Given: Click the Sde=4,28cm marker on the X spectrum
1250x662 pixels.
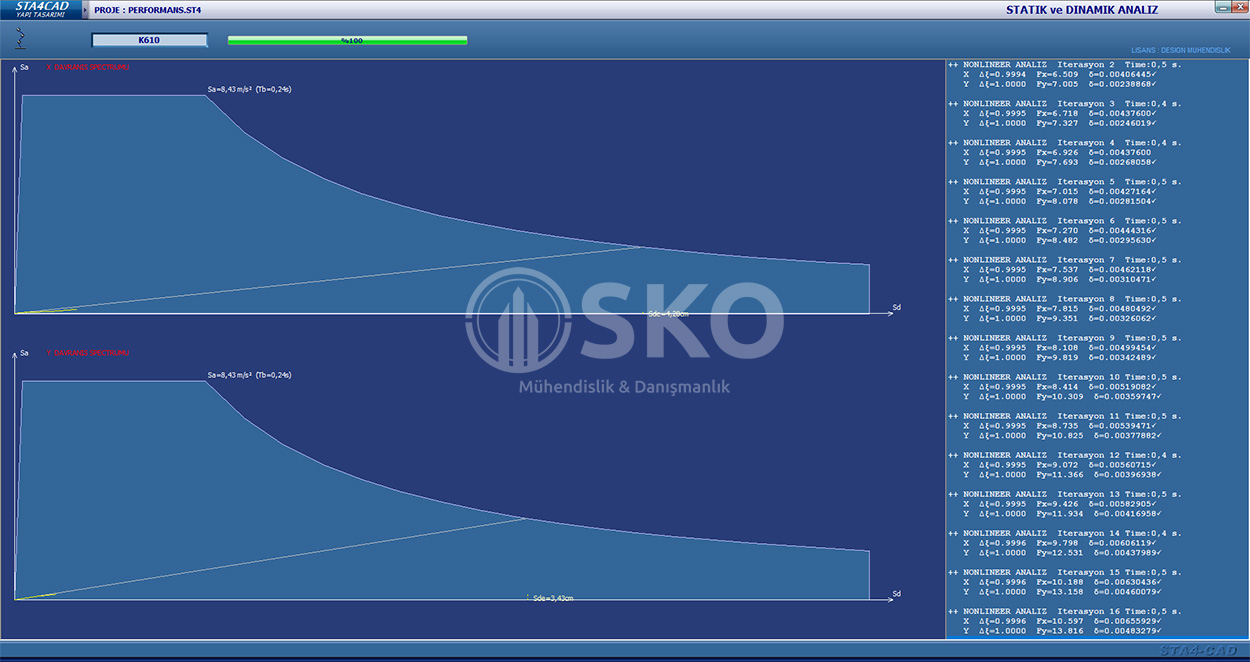Looking at the screenshot, I should click(x=668, y=314).
